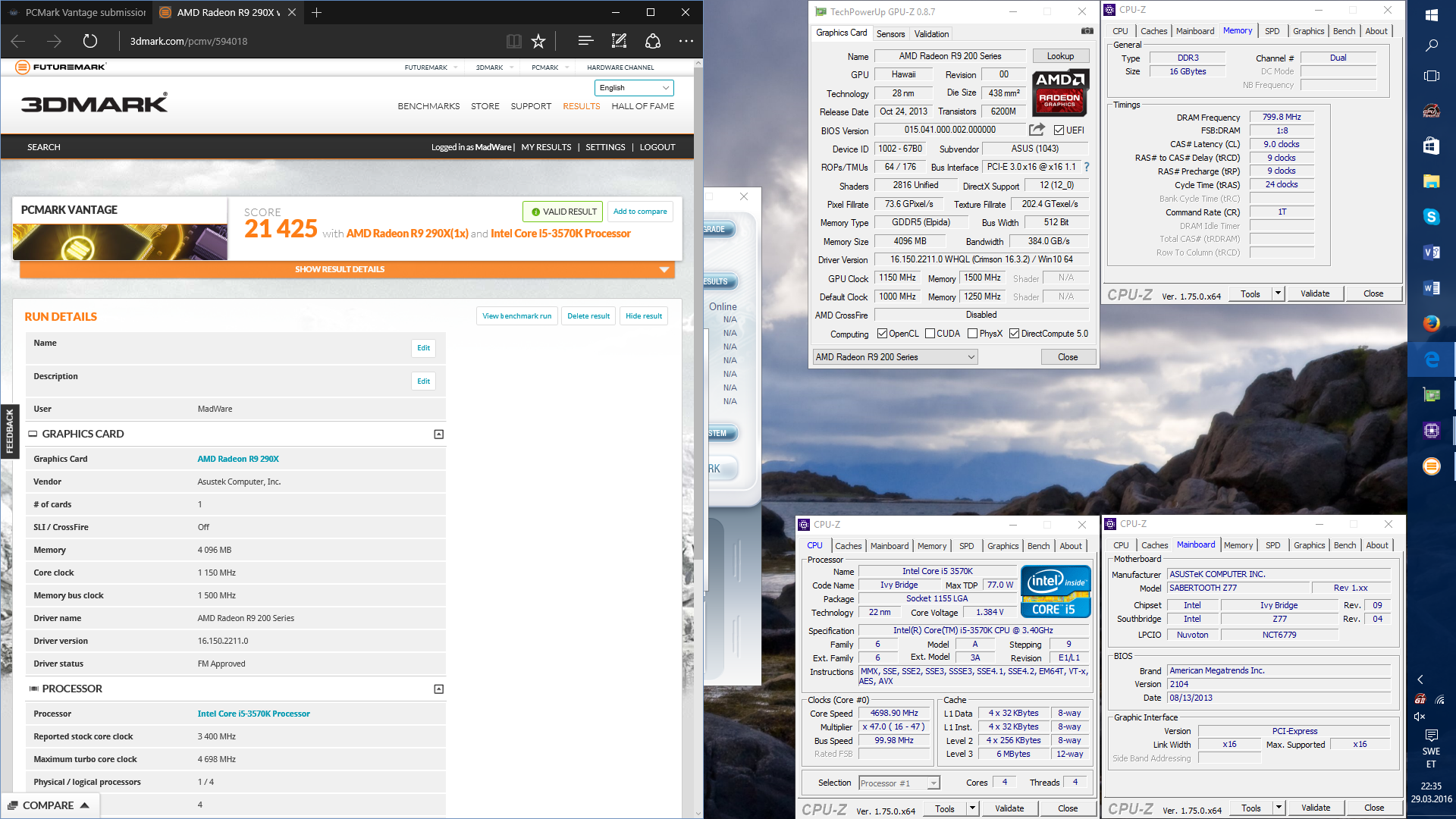Click the browser refresh icon
Viewport: 1456px width, 819px height.
[x=89, y=41]
